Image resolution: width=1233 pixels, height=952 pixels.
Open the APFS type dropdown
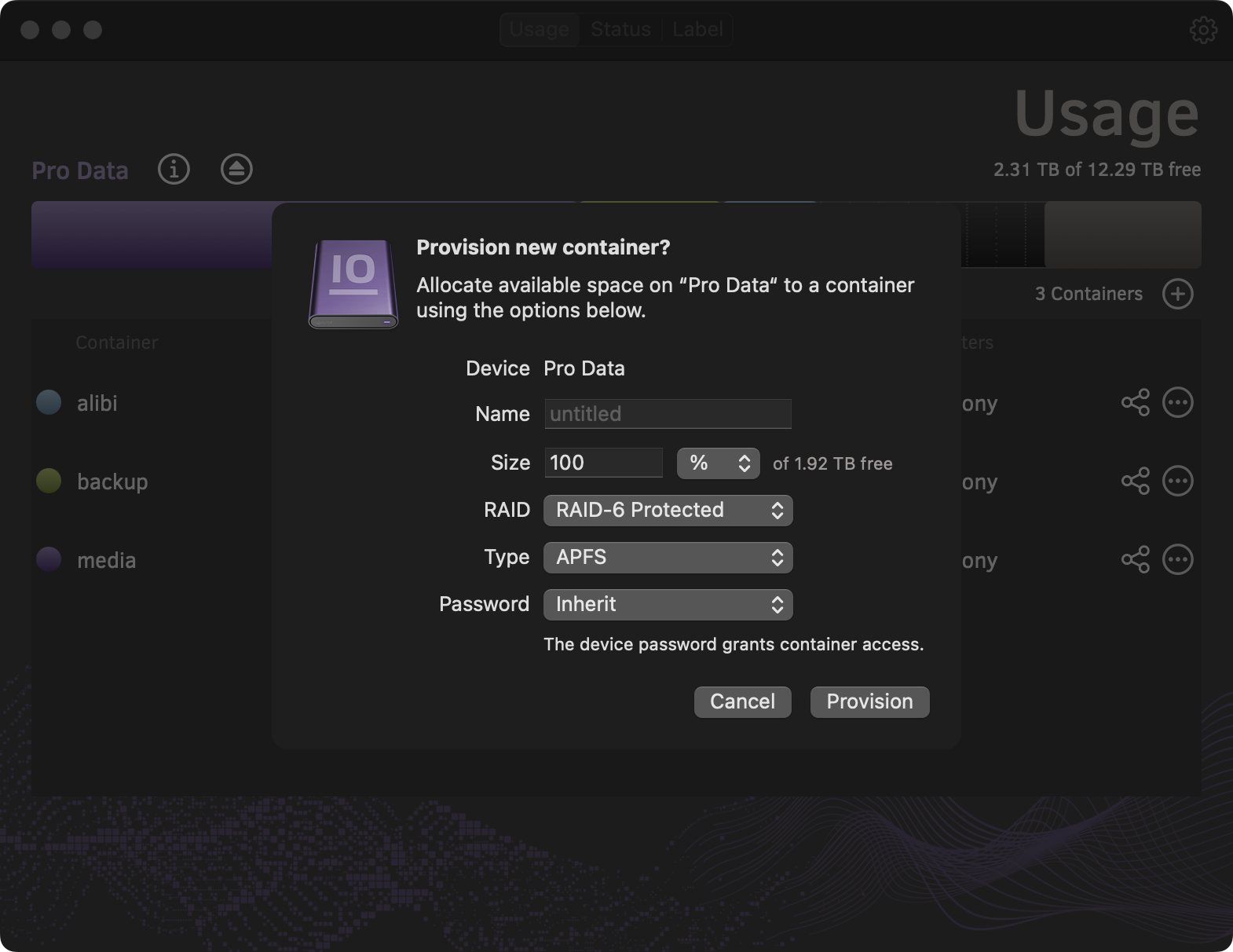click(668, 558)
